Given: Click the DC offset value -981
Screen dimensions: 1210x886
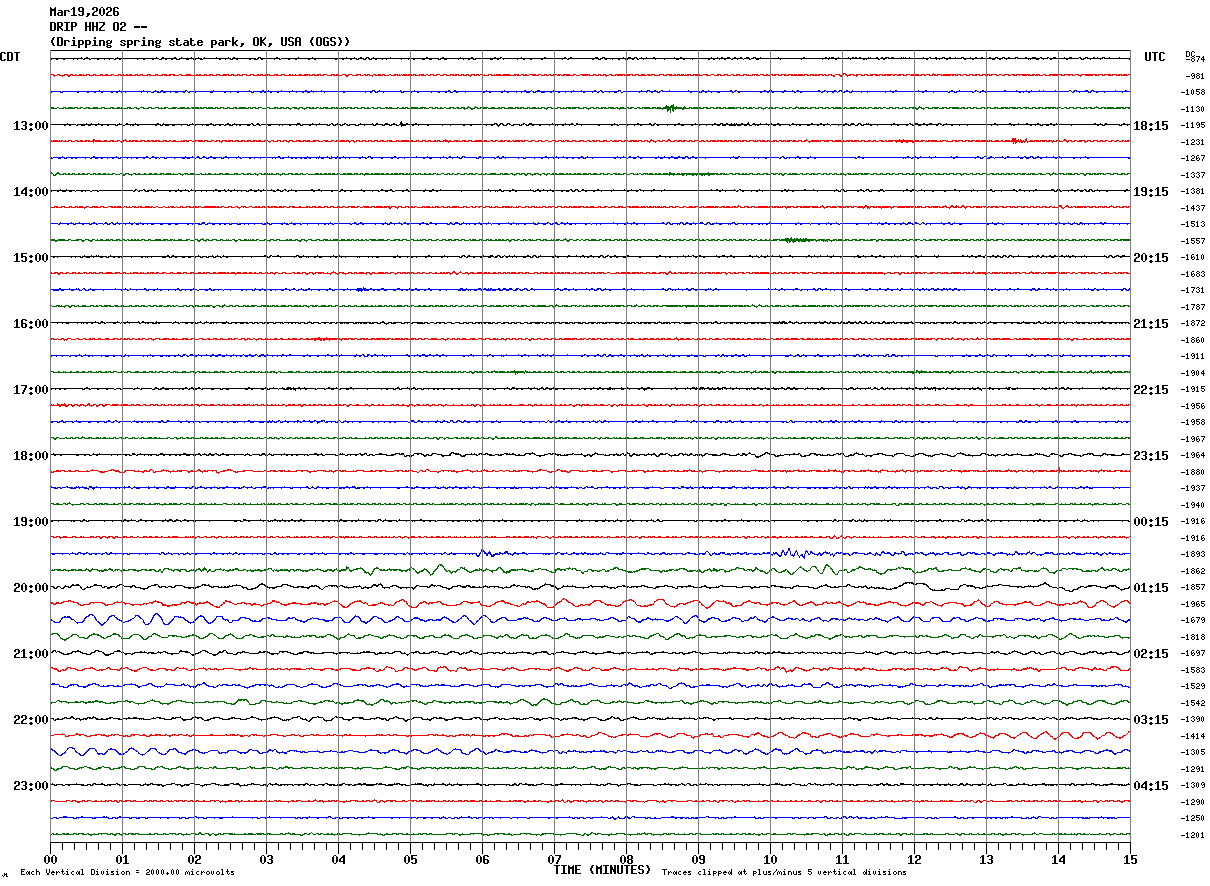Looking at the screenshot, I should click(x=1194, y=76).
